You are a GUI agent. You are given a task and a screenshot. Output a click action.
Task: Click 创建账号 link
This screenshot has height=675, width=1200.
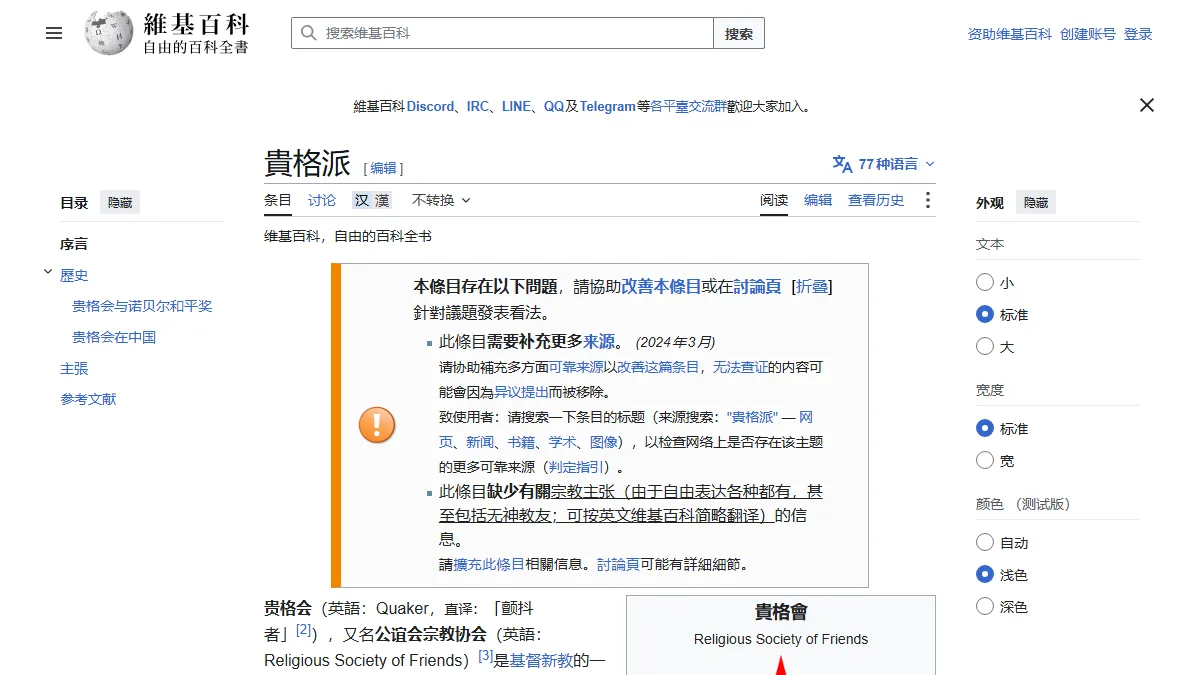[x=1088, y=34]
